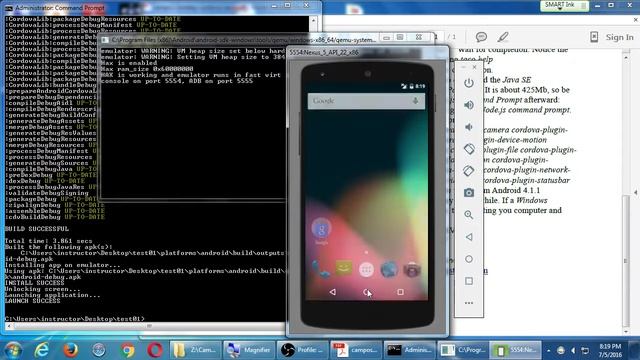The height and width of the screenshot is (360, 640).
Task: Click the emulator toolbar home circle
Action: [x=469, y=259]
